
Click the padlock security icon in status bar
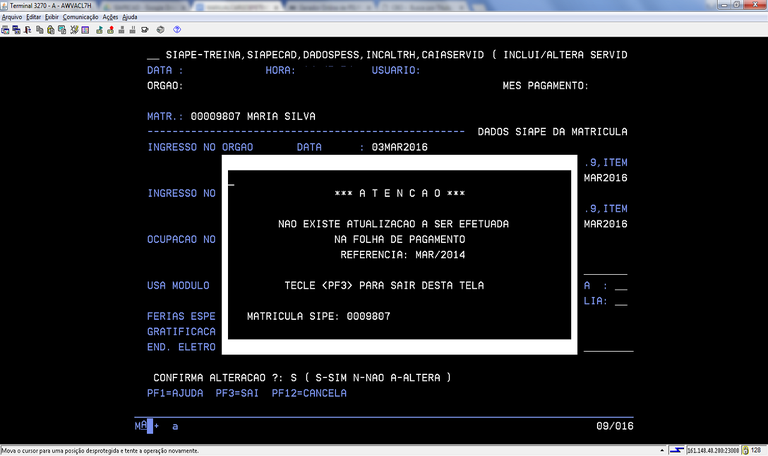click(x=745, y=450)
